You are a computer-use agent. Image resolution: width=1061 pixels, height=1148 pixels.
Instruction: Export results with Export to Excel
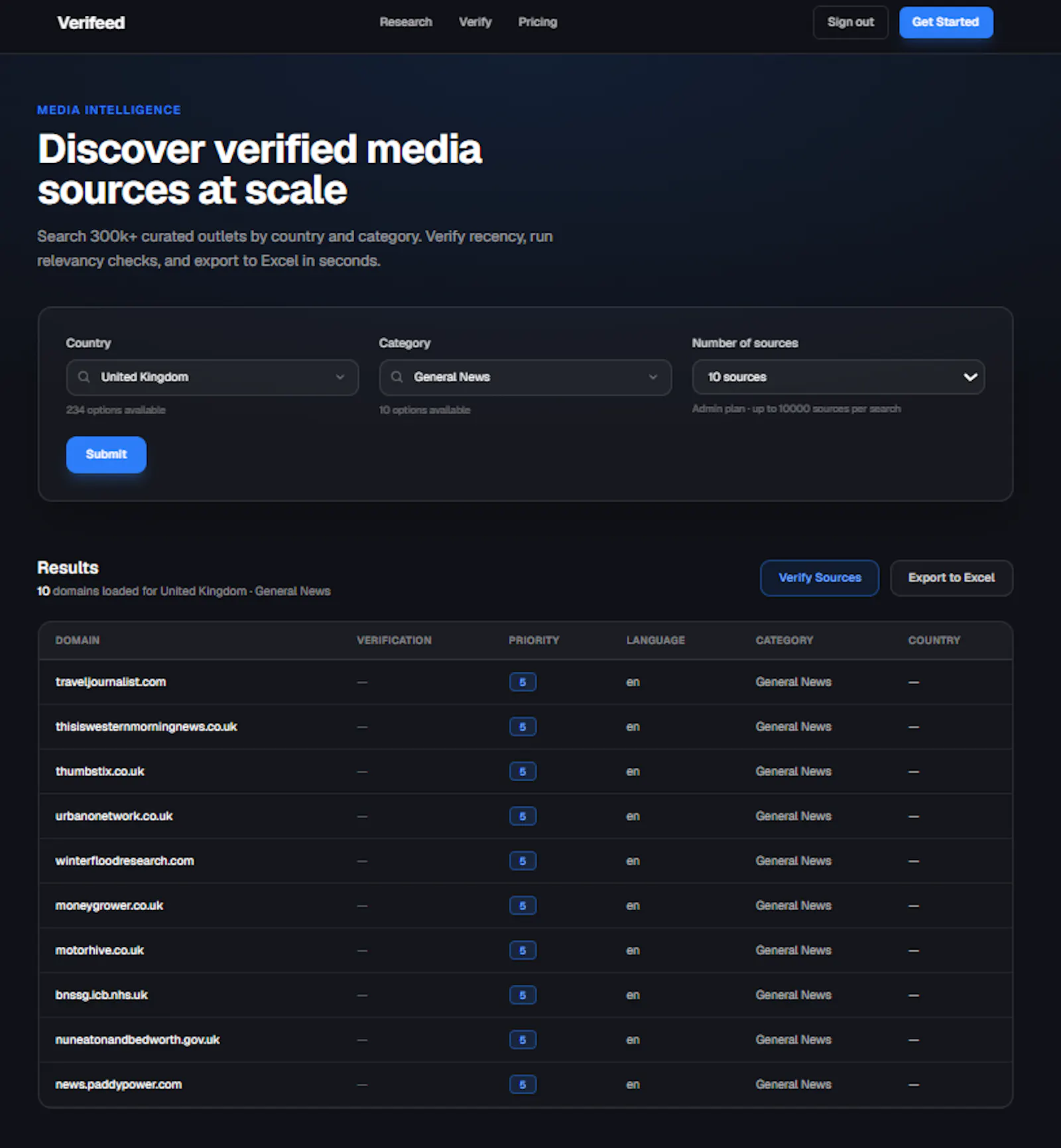(952, 578)
